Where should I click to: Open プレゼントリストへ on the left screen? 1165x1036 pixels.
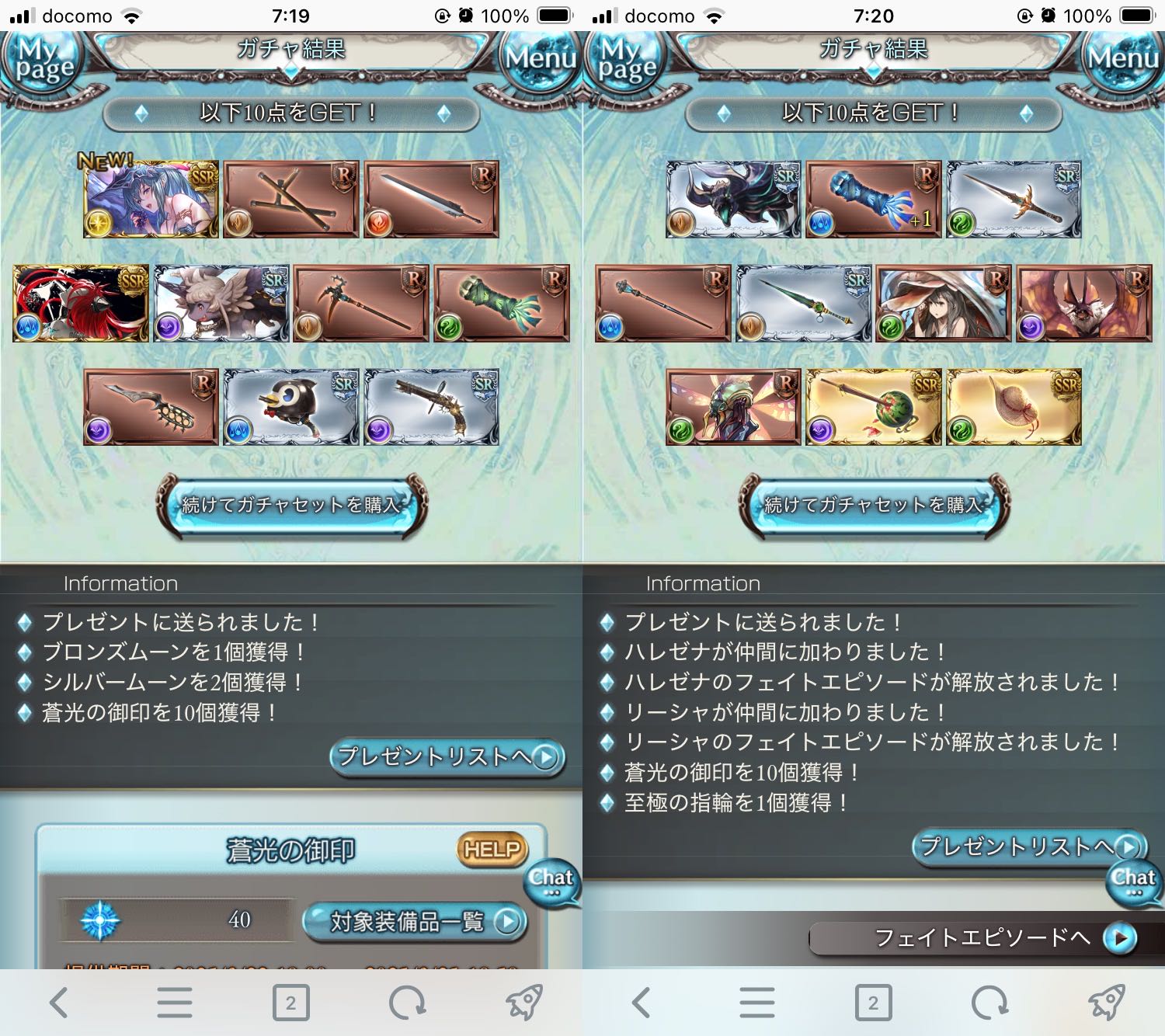(447, 756)
